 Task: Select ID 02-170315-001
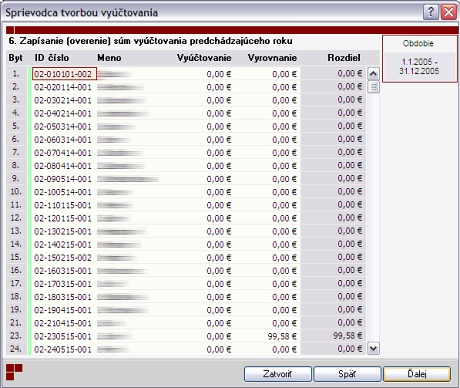pyautogui.click(x=63, y=284)
